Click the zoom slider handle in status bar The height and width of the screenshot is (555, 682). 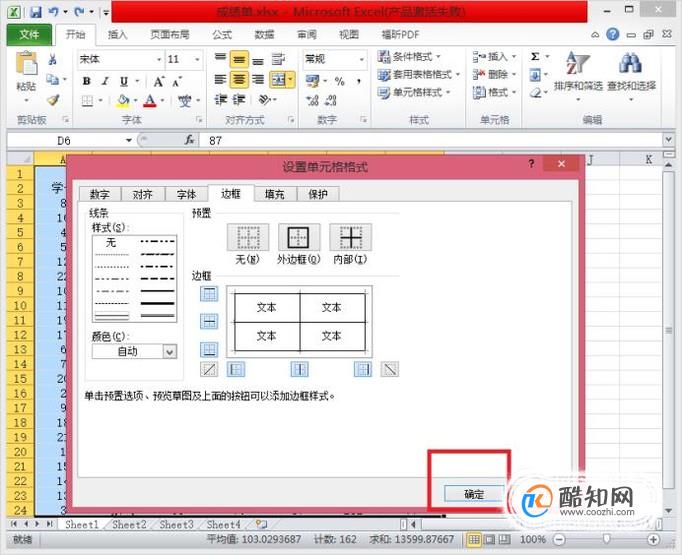(x=606, y=539)
